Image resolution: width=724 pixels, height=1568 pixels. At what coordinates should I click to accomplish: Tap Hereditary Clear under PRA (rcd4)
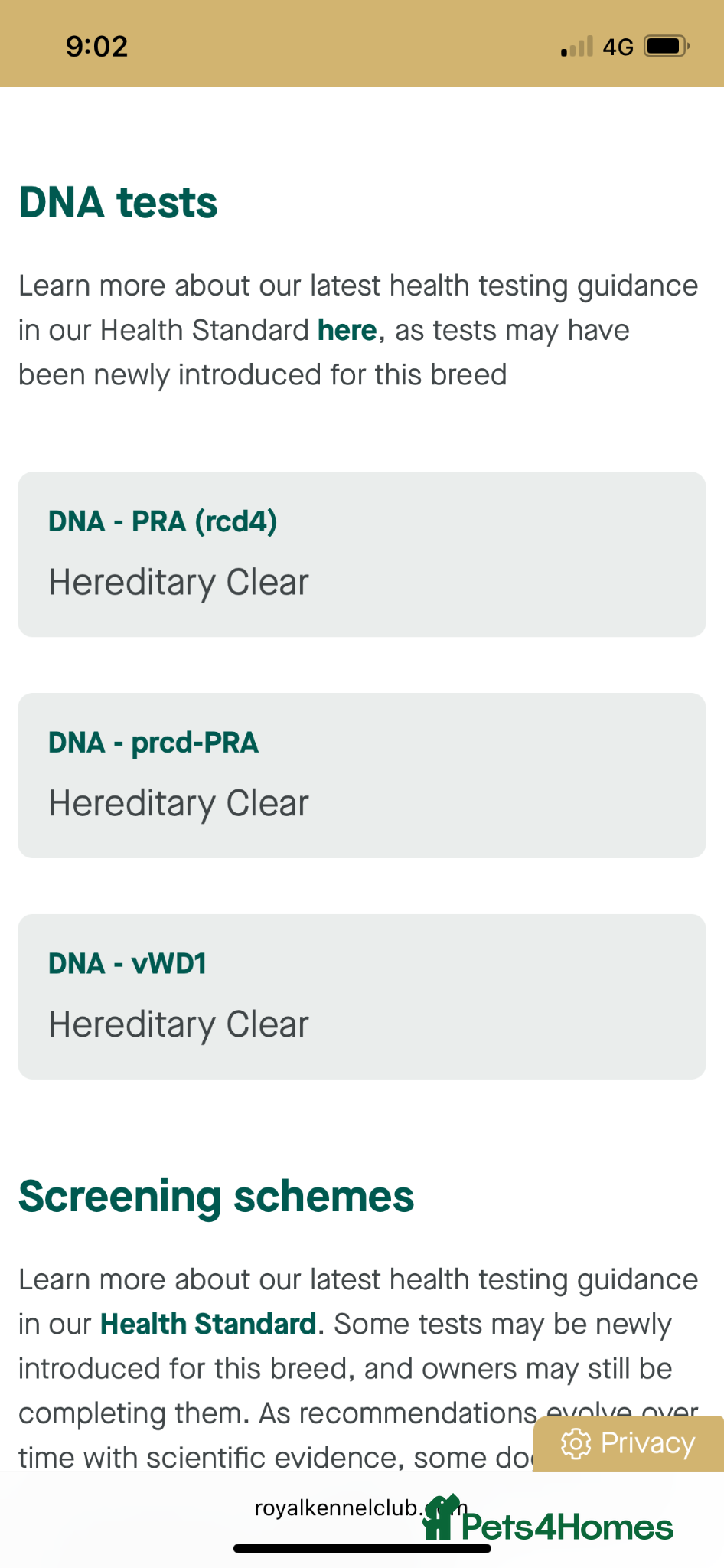pyautogui.click(x=178, y=583)
